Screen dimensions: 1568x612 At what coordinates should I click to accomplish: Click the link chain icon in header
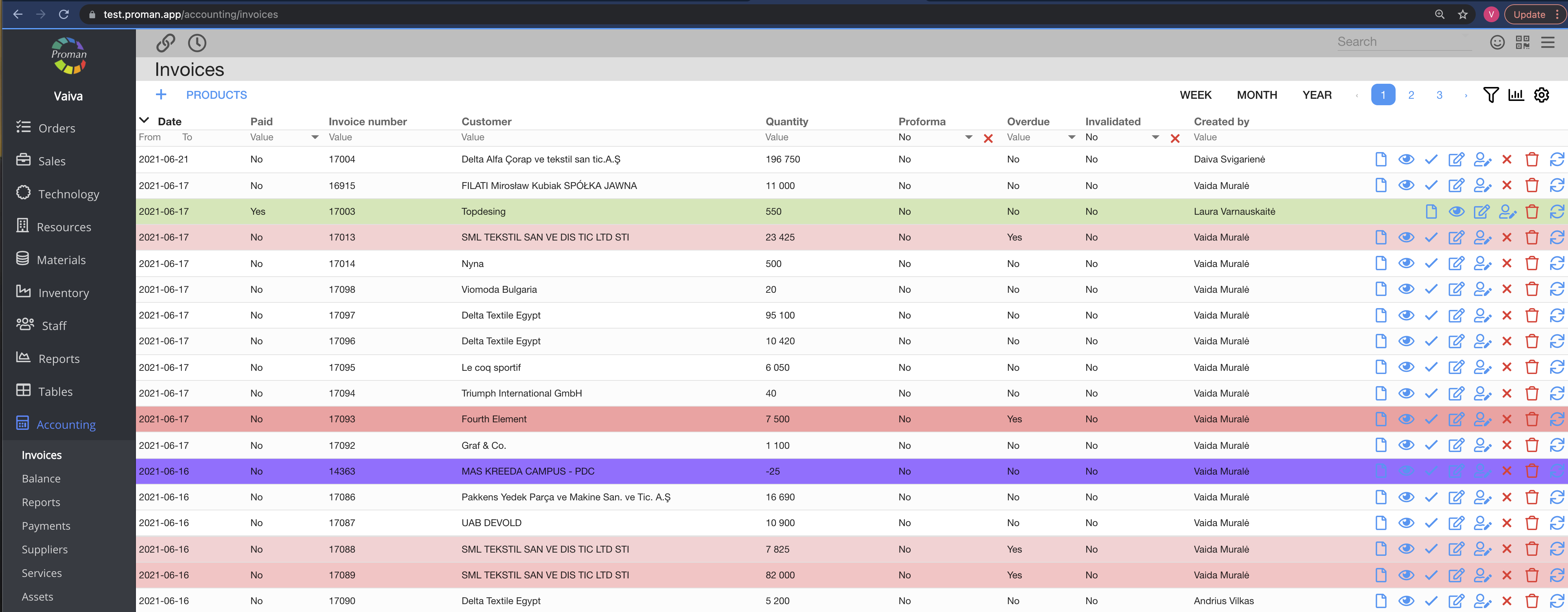(166, 43)
